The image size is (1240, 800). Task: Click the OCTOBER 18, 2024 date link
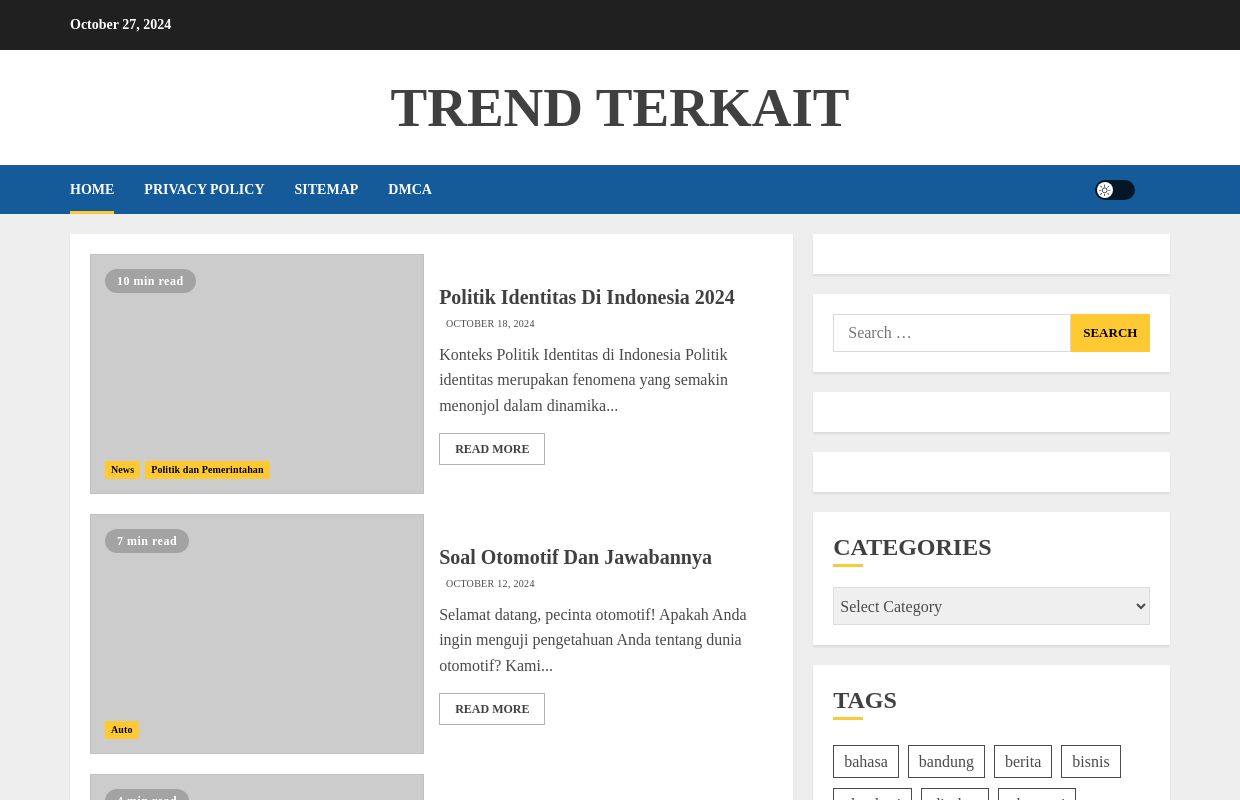click(490, 324)
